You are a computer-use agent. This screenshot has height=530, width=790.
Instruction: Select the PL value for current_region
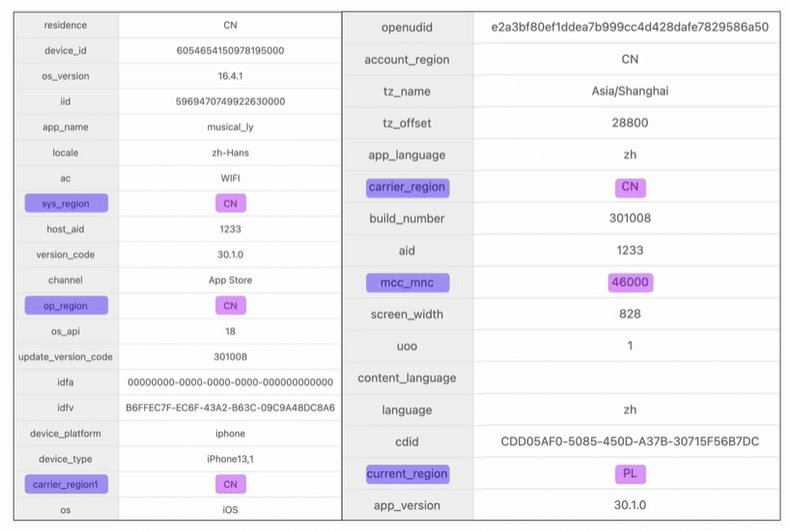coord(629,474)
